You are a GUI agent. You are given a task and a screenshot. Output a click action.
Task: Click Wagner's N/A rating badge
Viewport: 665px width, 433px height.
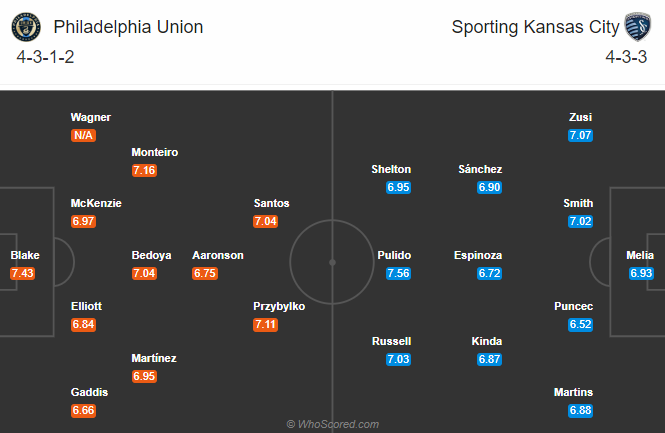point(83,135)
